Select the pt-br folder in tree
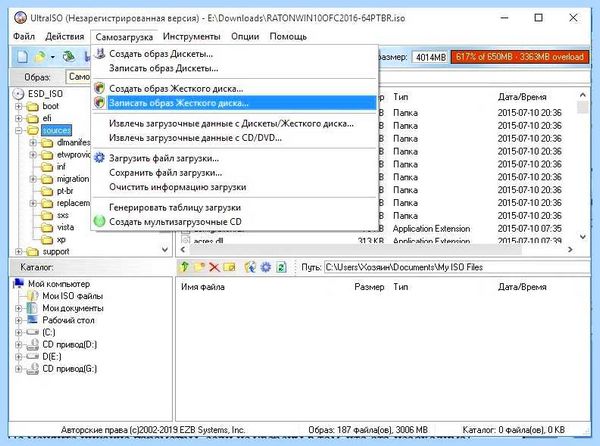The height and width of the screenshot is (446, 600). [65, 190]
